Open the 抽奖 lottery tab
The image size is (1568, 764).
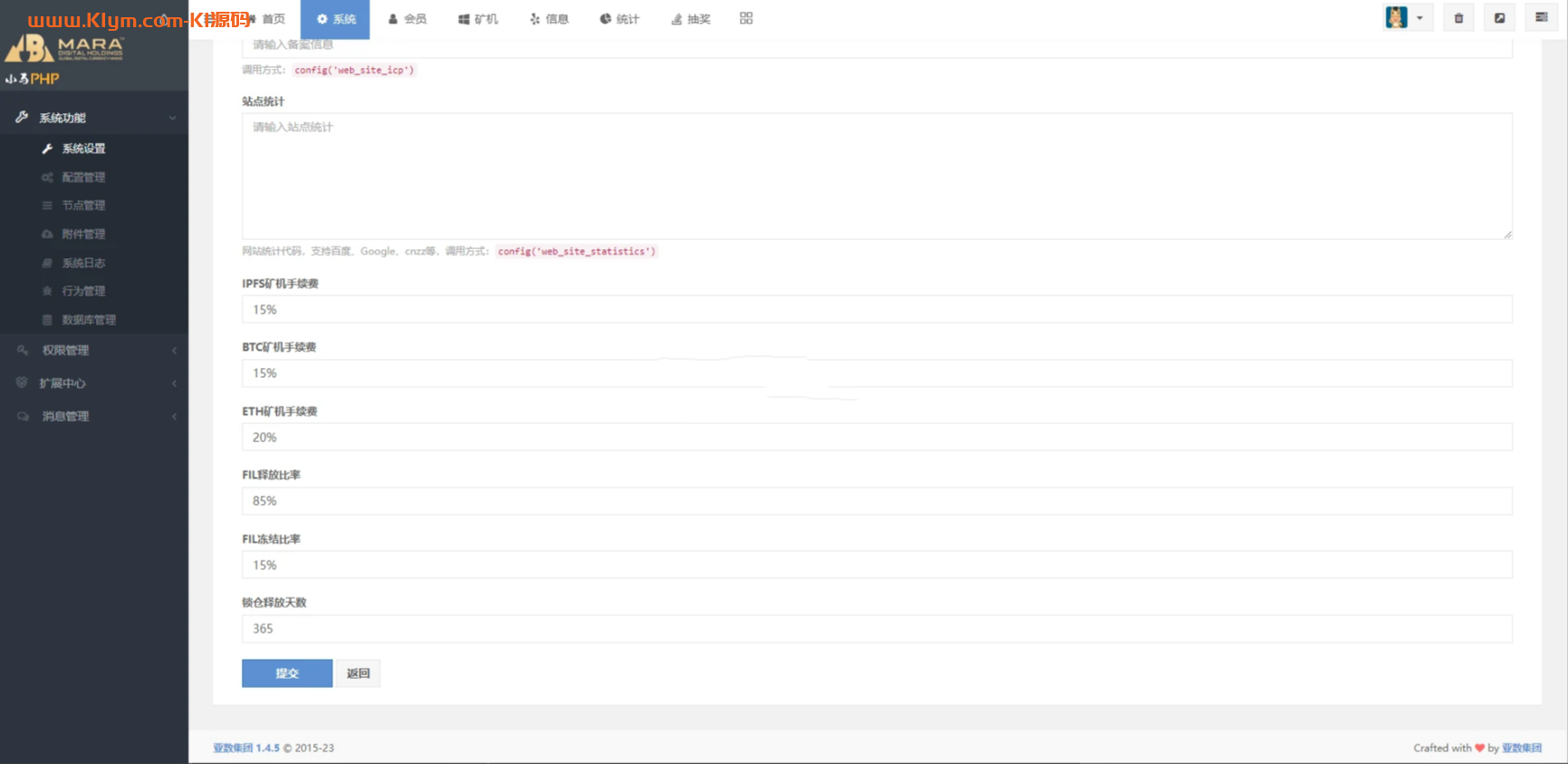point(690,19)
